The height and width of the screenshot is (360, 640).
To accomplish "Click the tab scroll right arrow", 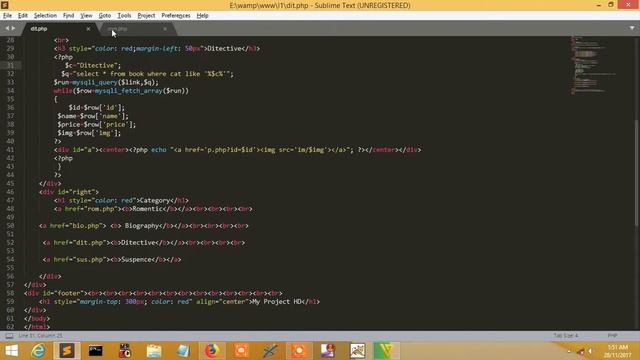I will coord(13,28).
